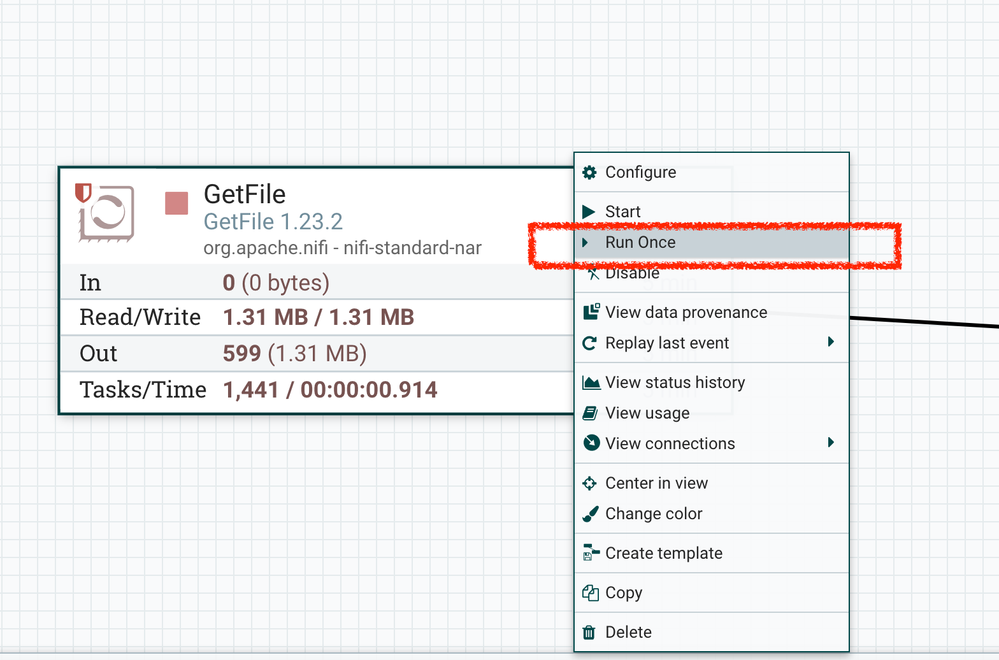
Task: Click the Out value 599 (1.31 MB)
Action: point(294,354)
